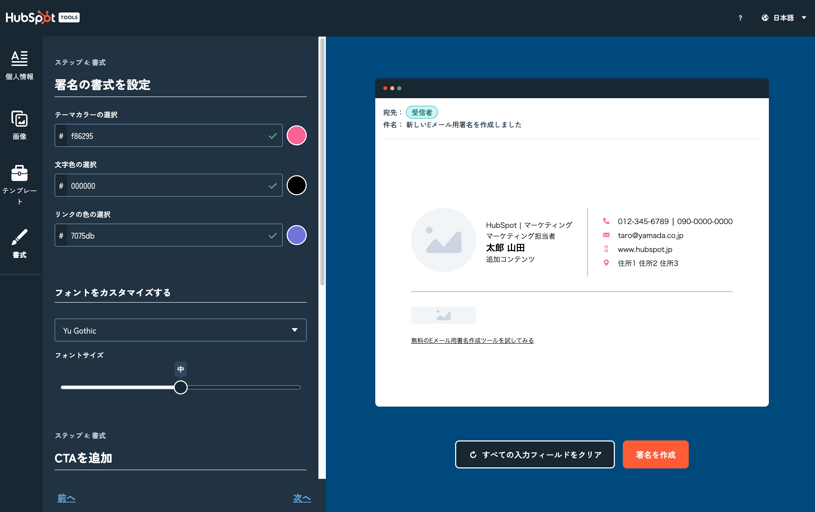Open the 個人情報 personal info section
This screenshot has height=512, width=815.
(x=20, y=65)
